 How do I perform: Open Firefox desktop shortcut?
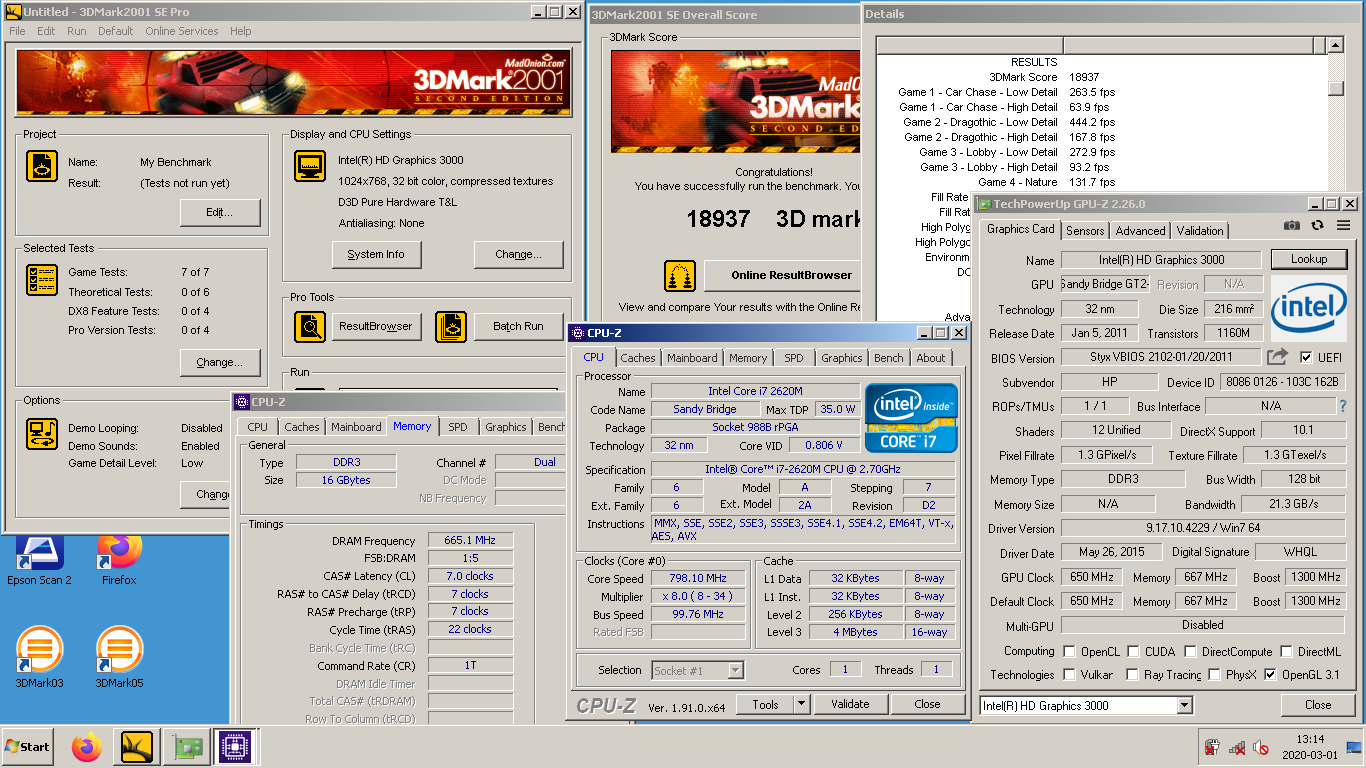coord(119,558)
